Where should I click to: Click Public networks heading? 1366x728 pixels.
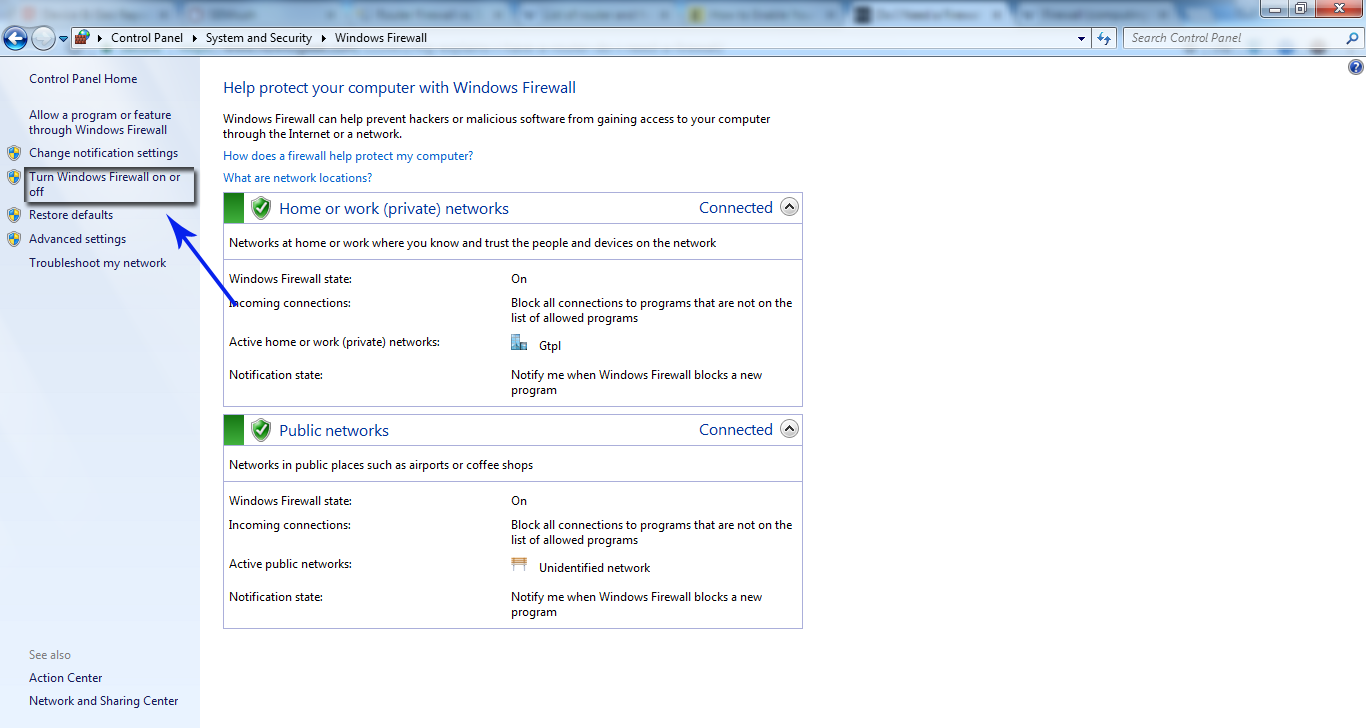[x=334, y=431]
